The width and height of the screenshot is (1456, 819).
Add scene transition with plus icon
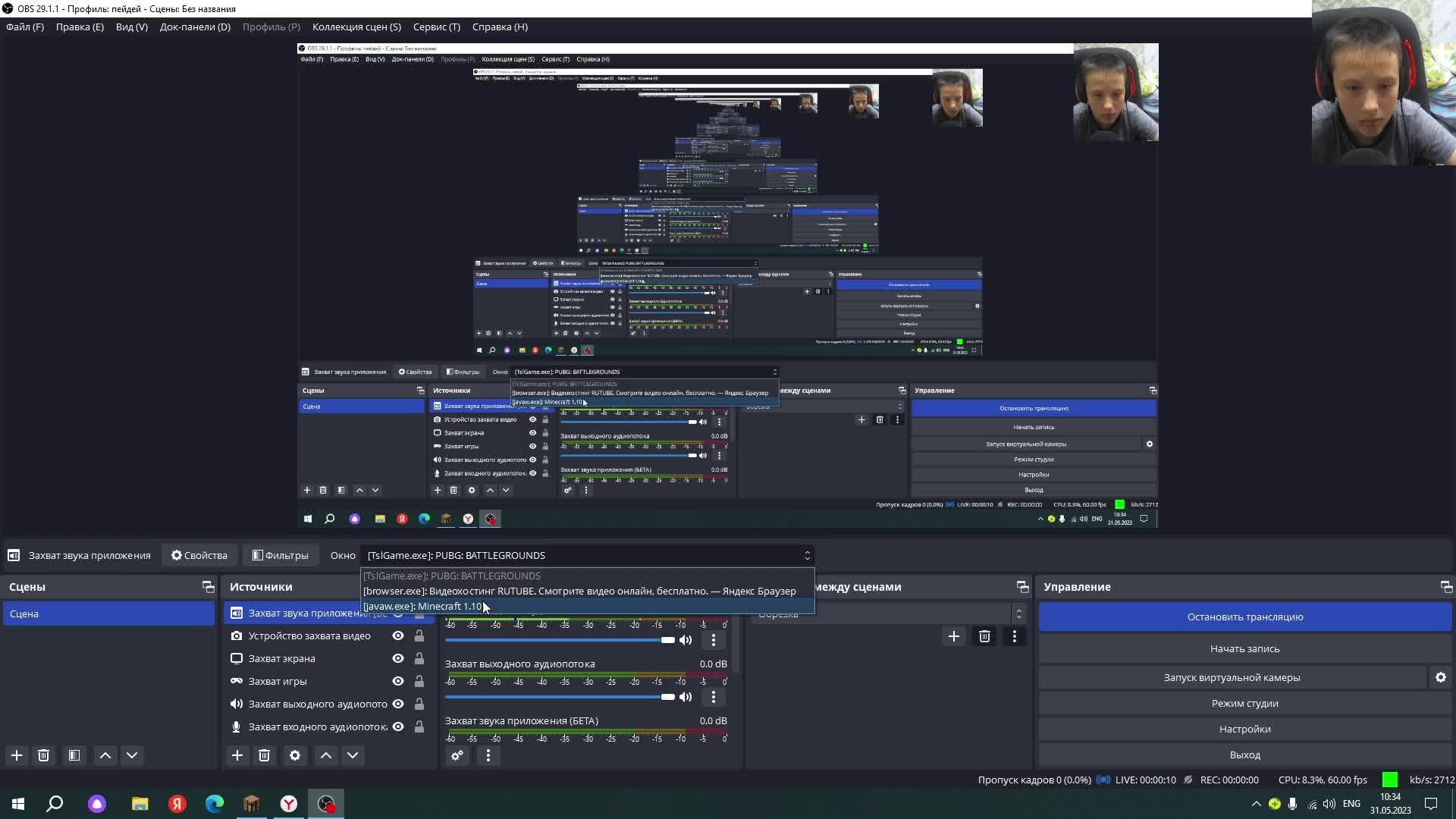[953, 636]
